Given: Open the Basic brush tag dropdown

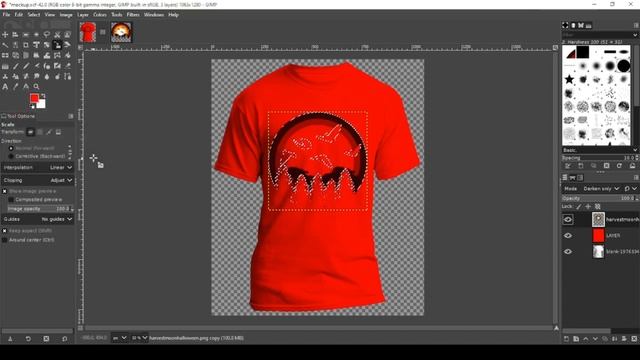Looking at the screenshot, I should pos(600,150).
